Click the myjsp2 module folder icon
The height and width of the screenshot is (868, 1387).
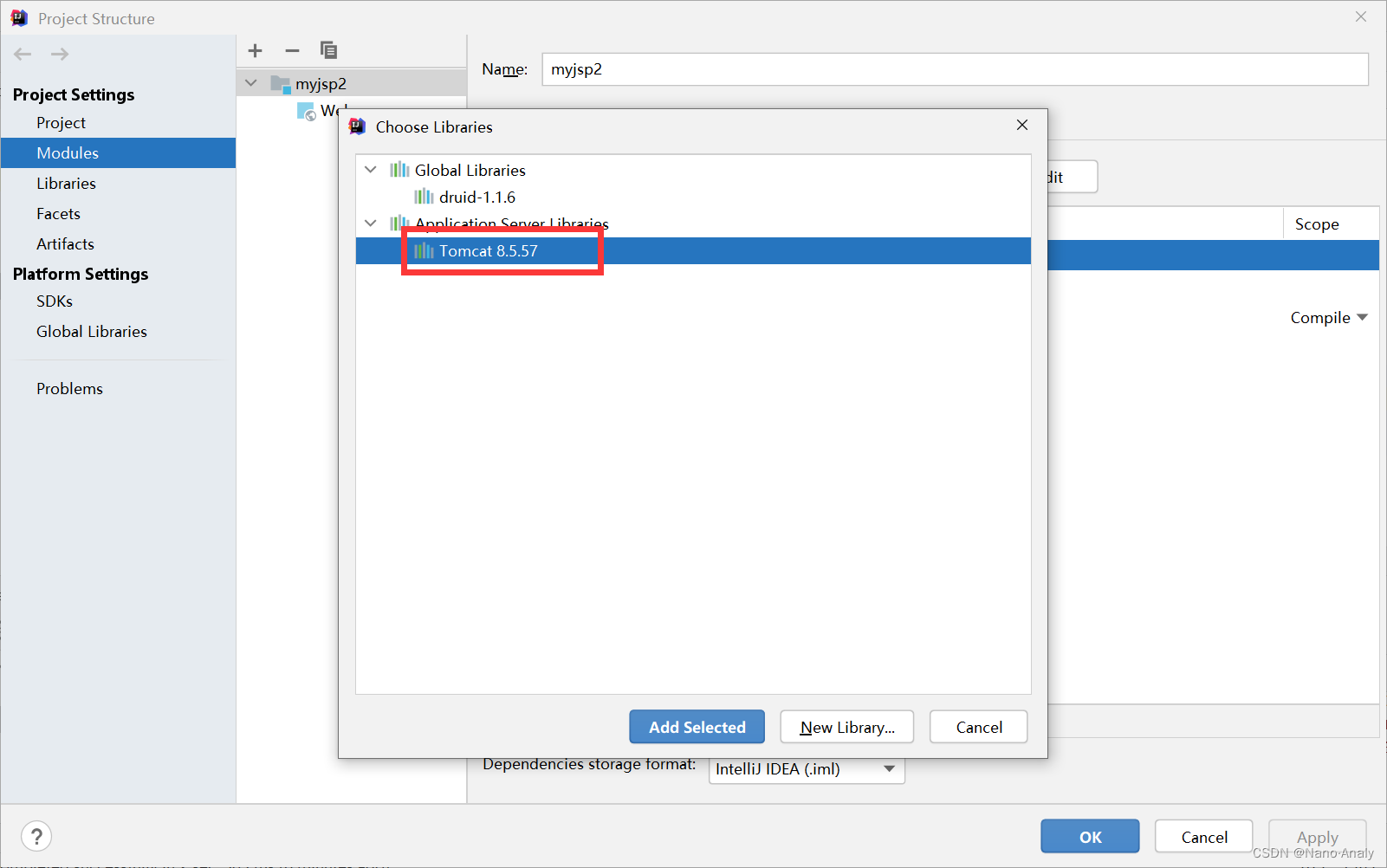click(281, 83)
